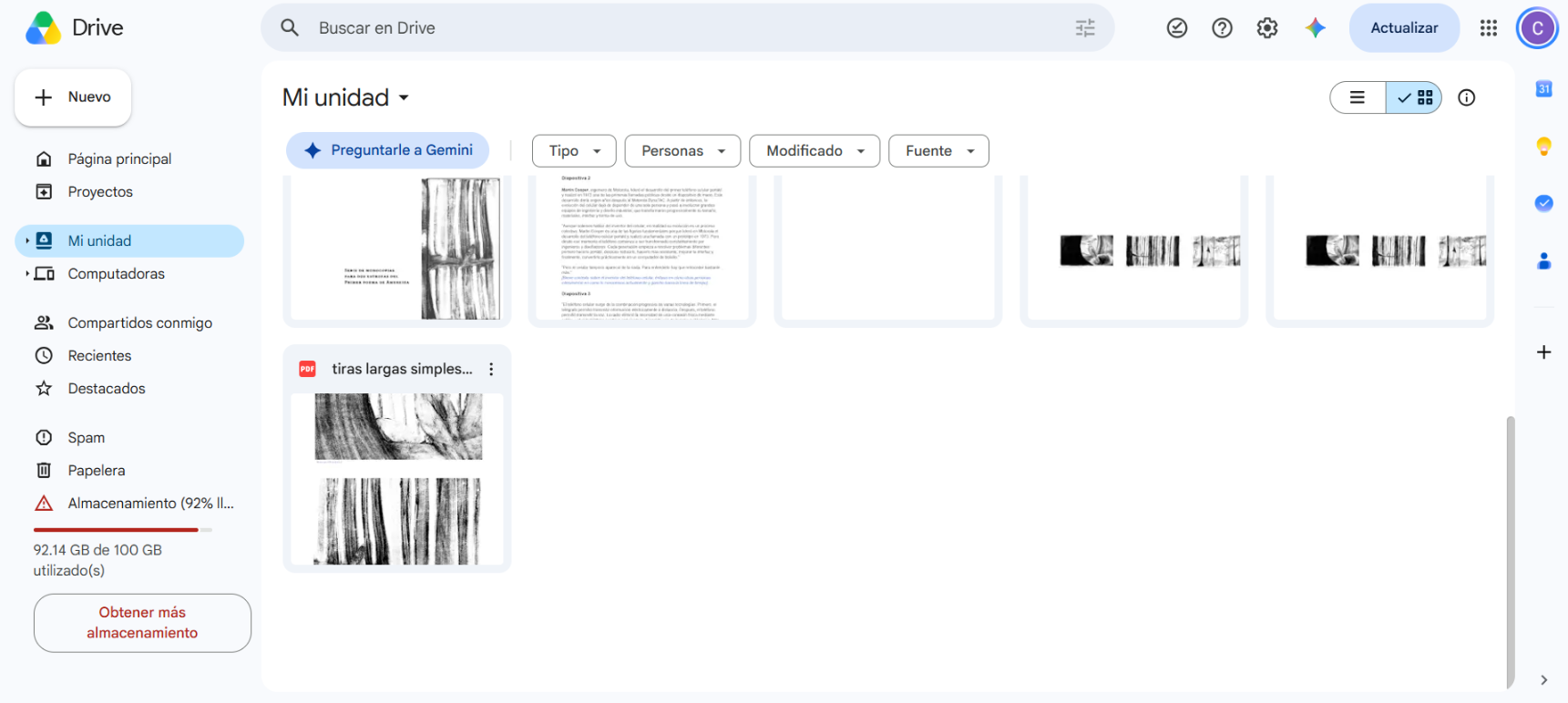This screenshot has height=703, width=1568.
Task: Switch to list layout view
Action: point(1358,97)
